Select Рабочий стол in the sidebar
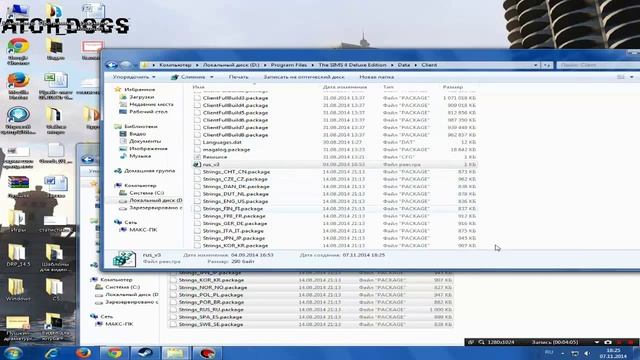640x360 pixels. (148, 112)
